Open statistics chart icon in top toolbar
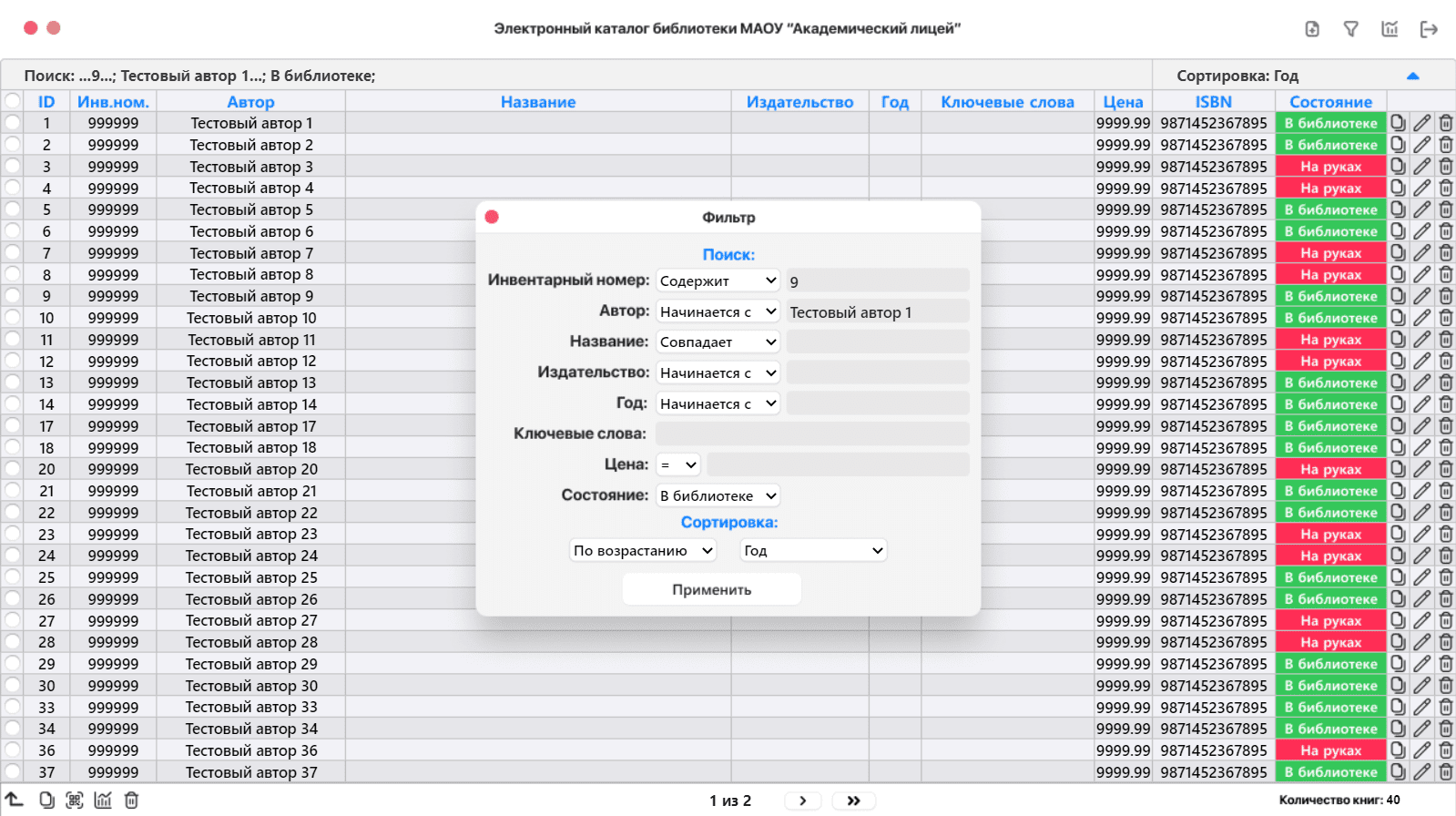The height and width of the screenshot is (816, 1456). [1390, 29]
